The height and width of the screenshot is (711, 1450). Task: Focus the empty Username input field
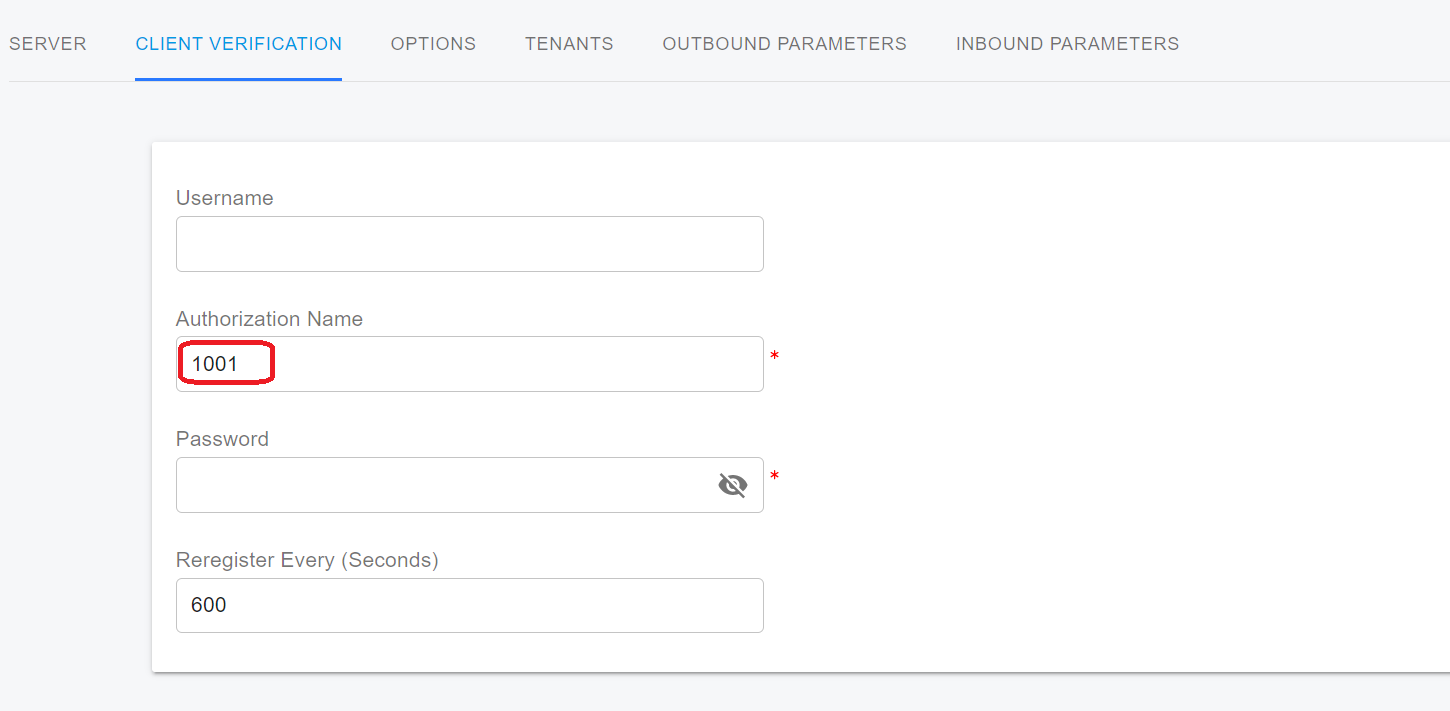click(469, 244)
